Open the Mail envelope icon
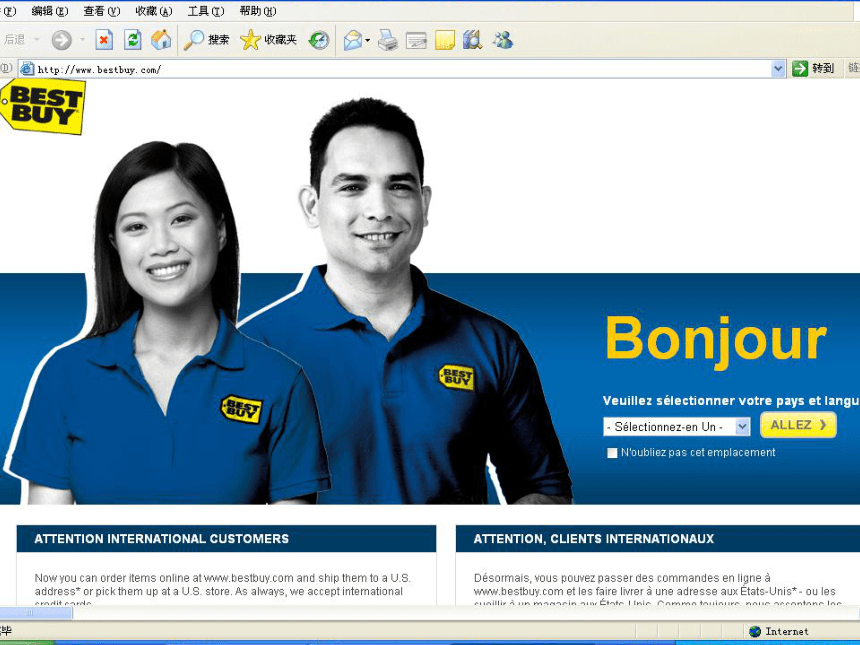The height and width of the screenshot is (645, 860). point(353,40)
